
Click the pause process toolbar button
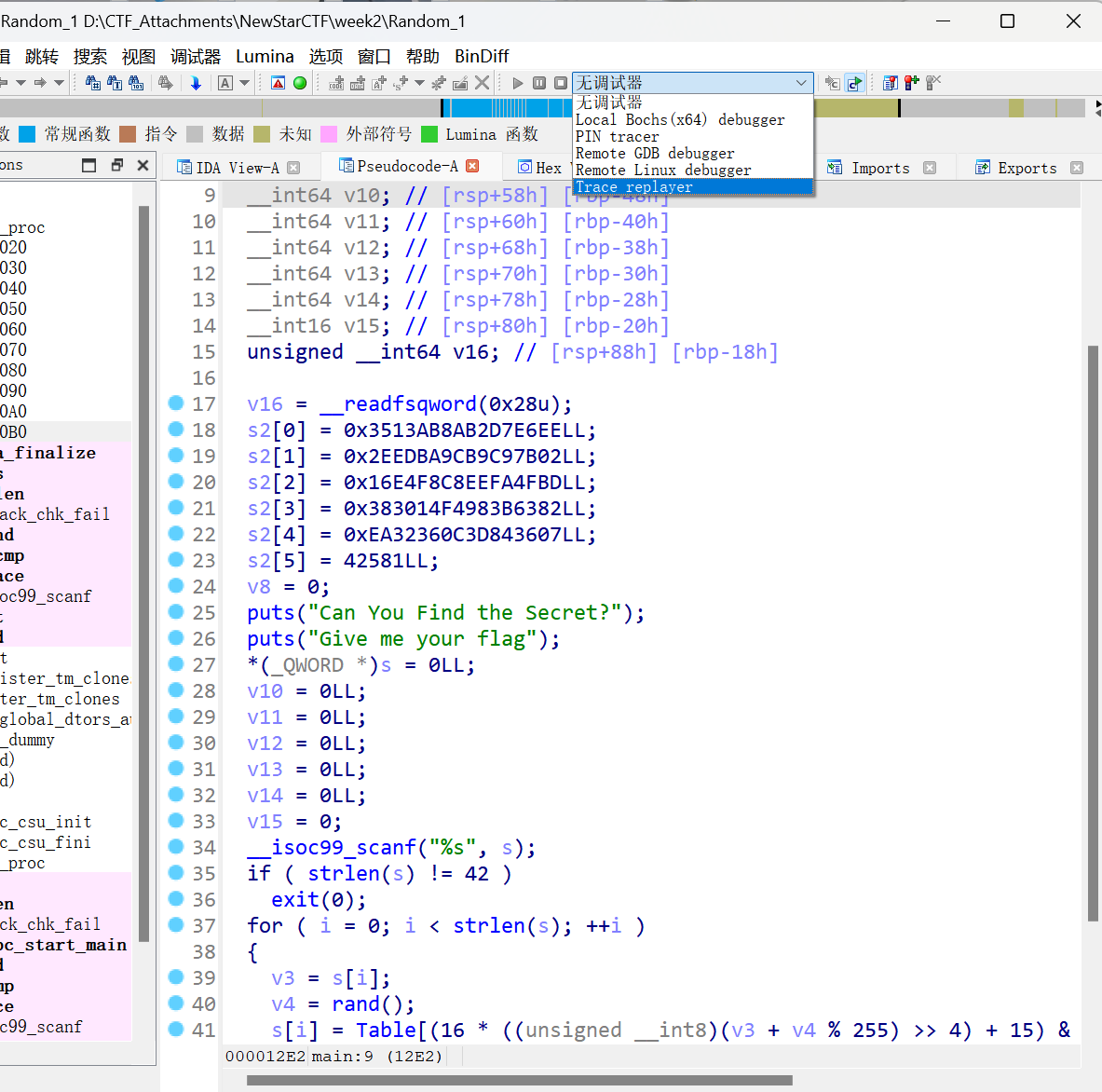pyautogui.click(x=539, y=83)
